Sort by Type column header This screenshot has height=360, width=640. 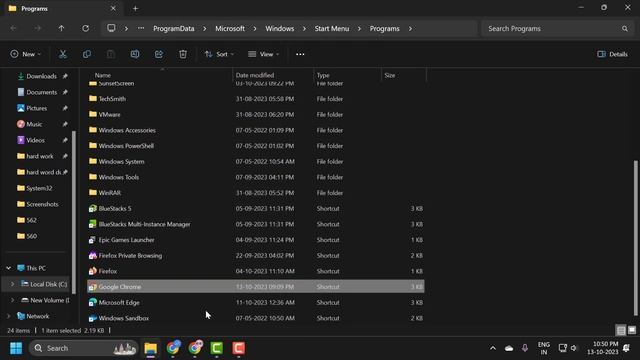coord(323,75)
